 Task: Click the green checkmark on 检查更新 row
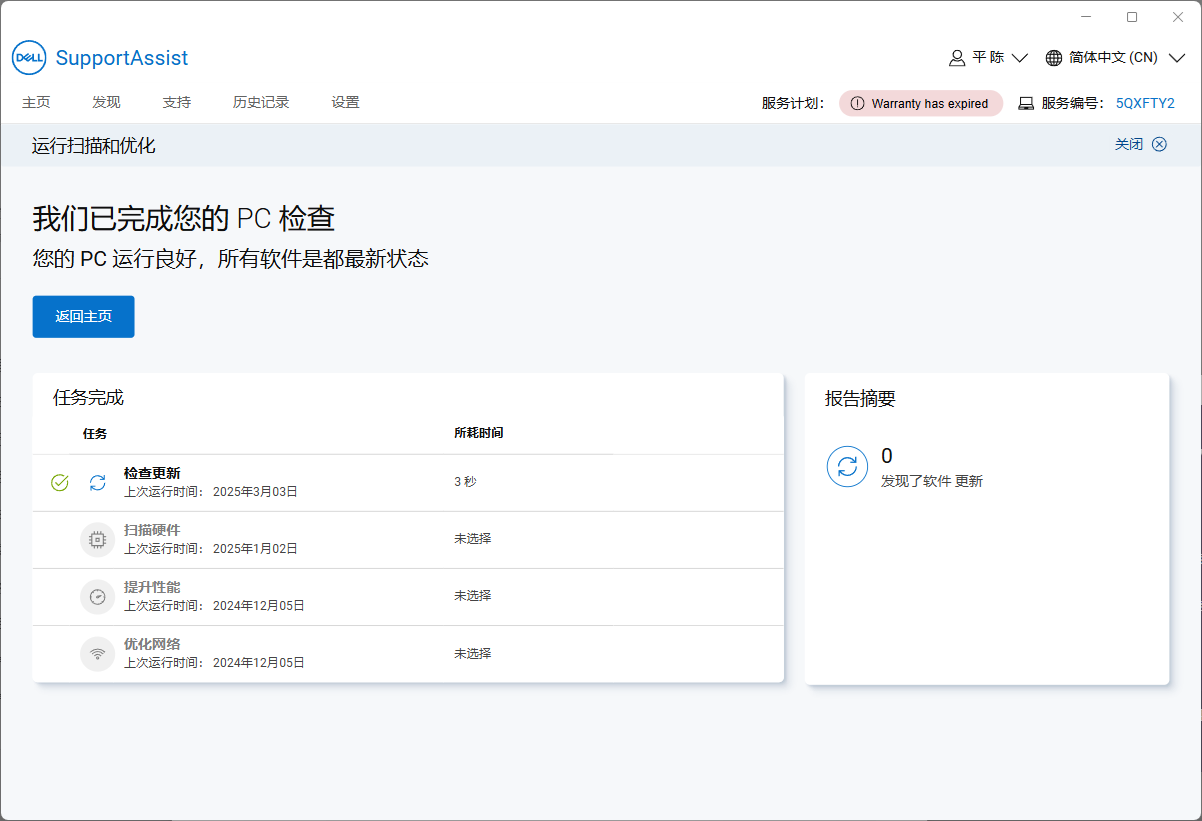point(59,483)
